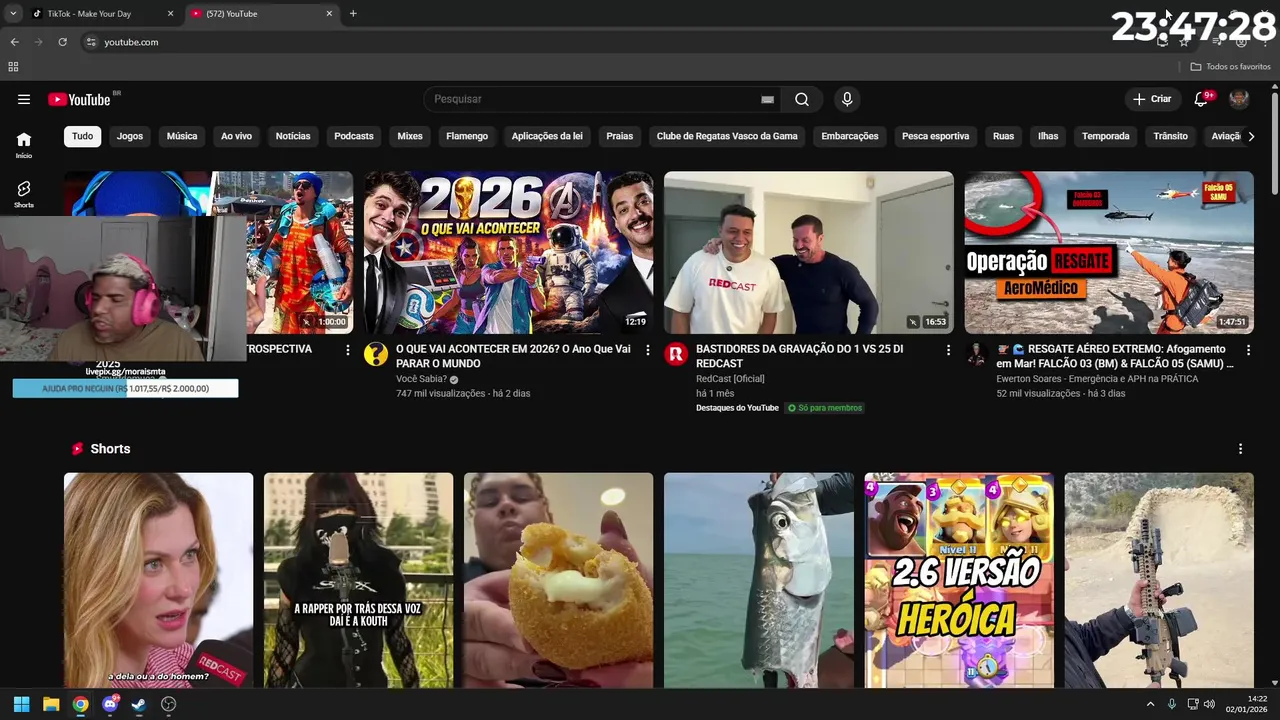Open title RESGATE AÉREO EXTREMO video
Image resolution: width=1280 pixels, height=720 pixels.
1115,356
